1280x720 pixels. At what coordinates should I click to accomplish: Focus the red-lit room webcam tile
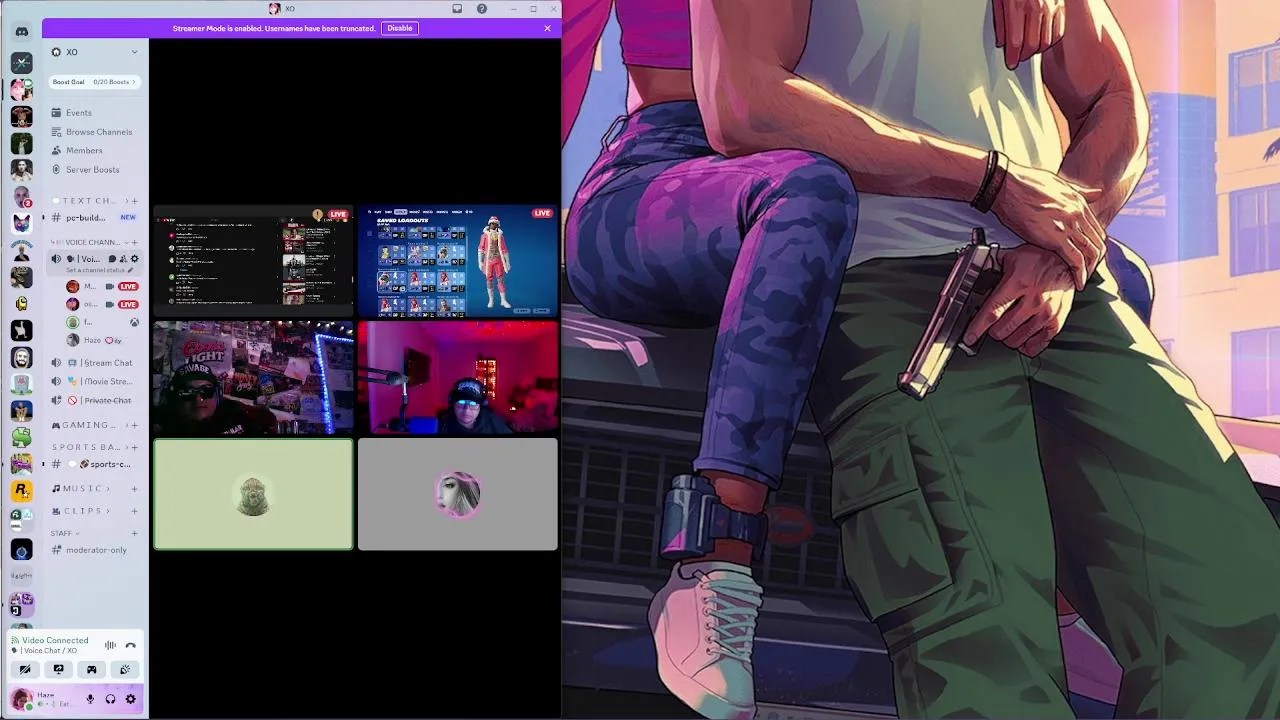pos(458,377)
